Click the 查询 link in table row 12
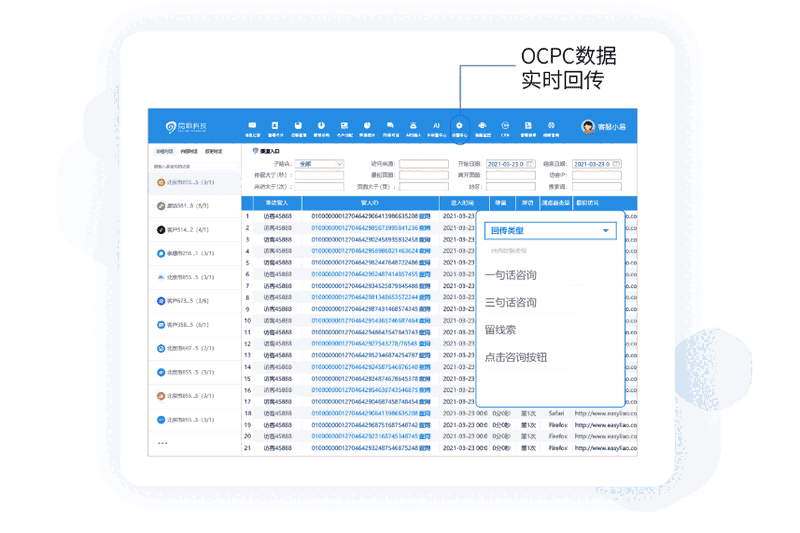This screenshot has height=533, width=800. 424,344
